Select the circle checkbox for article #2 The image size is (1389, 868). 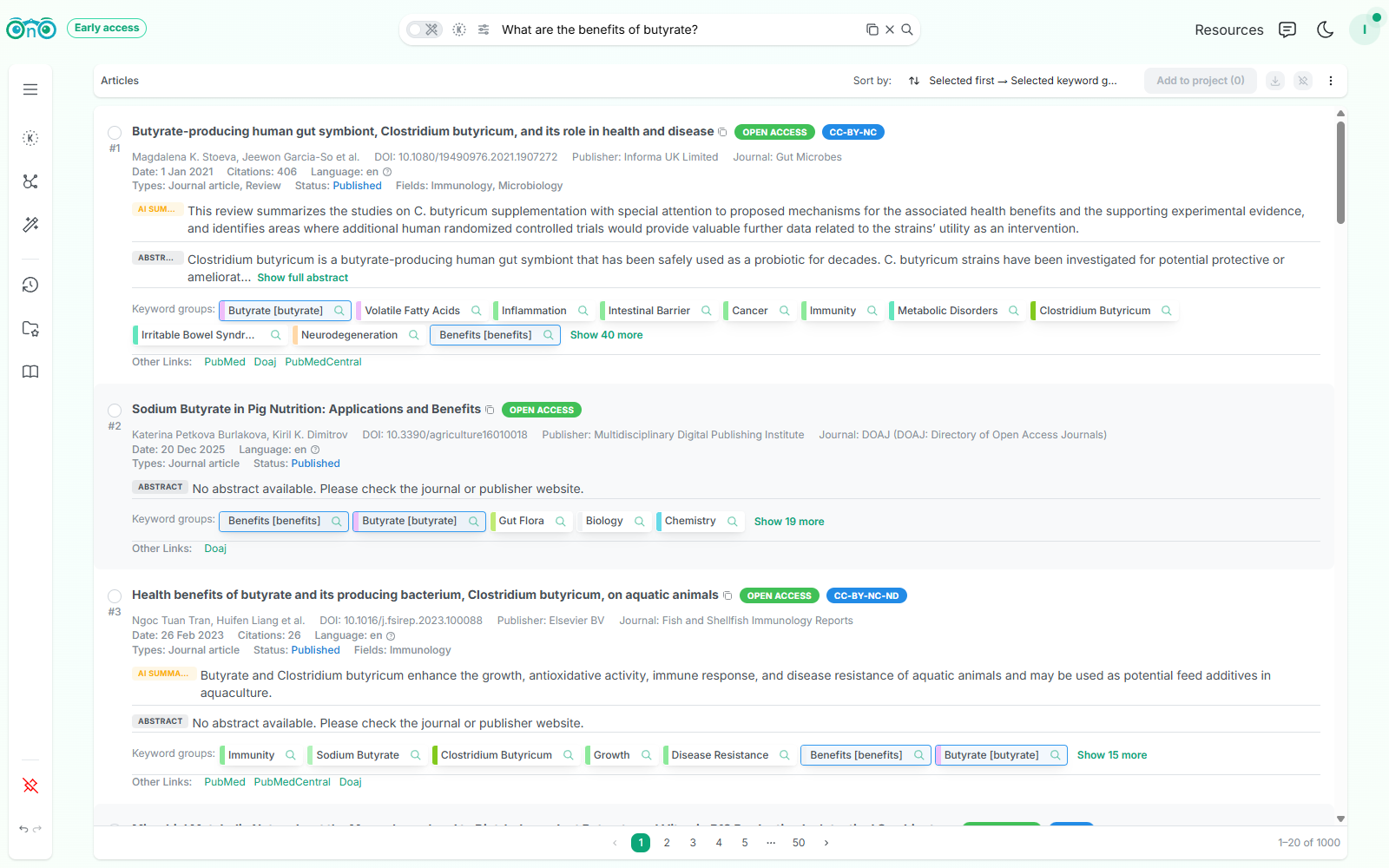click(x=115, y=411)
